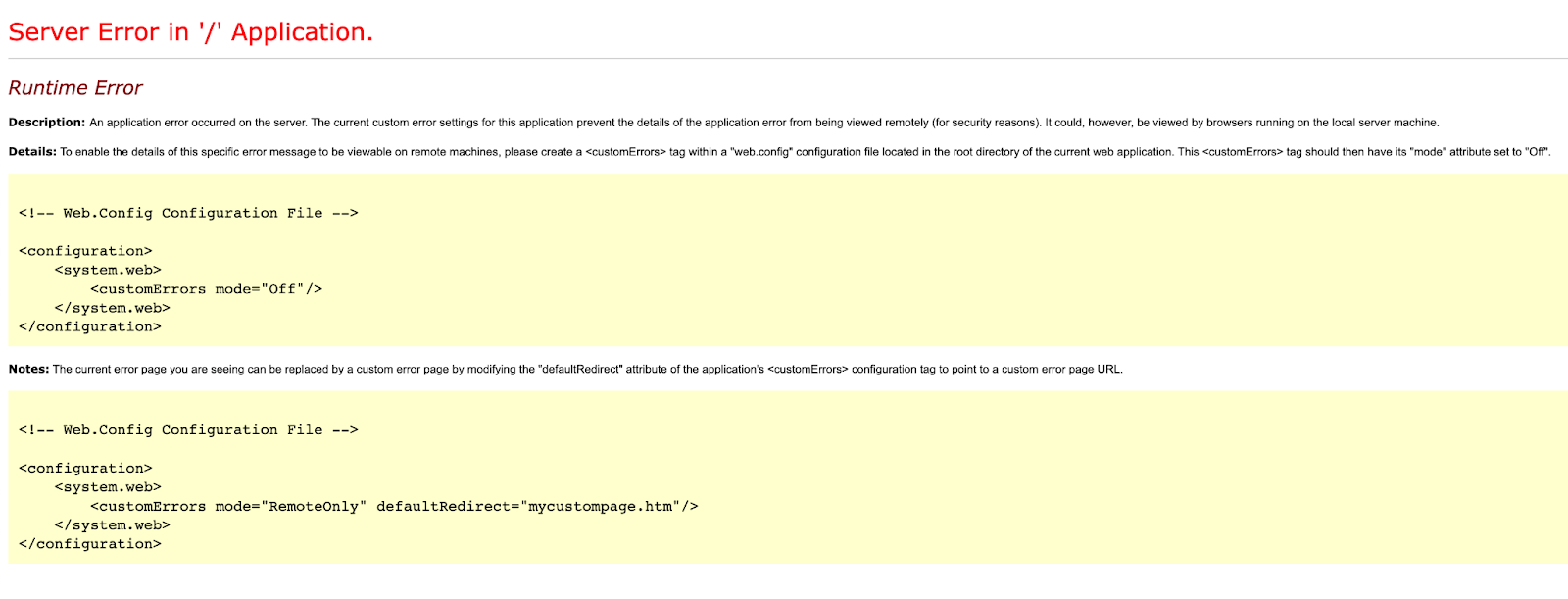Click the second opening <configuration> tag

coord(85,469)
